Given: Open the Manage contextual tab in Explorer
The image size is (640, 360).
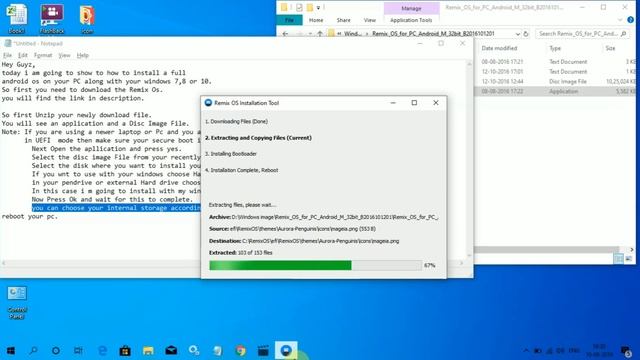Looking at the screenshot, I should (411, 8).
